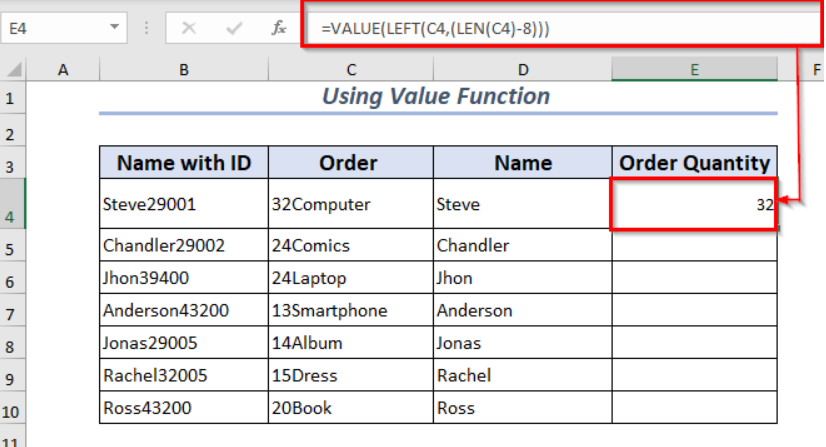
Task: Select the cell containing name Rachel
Action: [522, 376]
